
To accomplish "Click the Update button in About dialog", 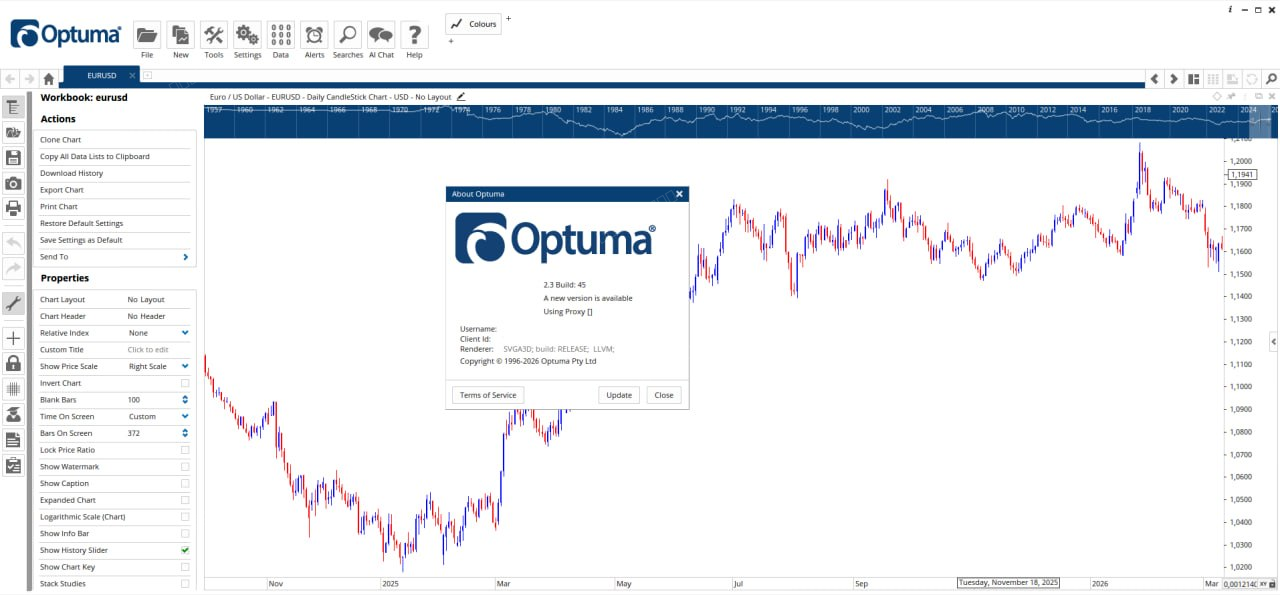I will [619, 395].
